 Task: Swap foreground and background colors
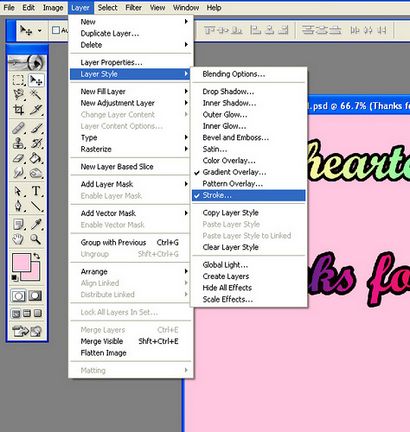point(36,256)
